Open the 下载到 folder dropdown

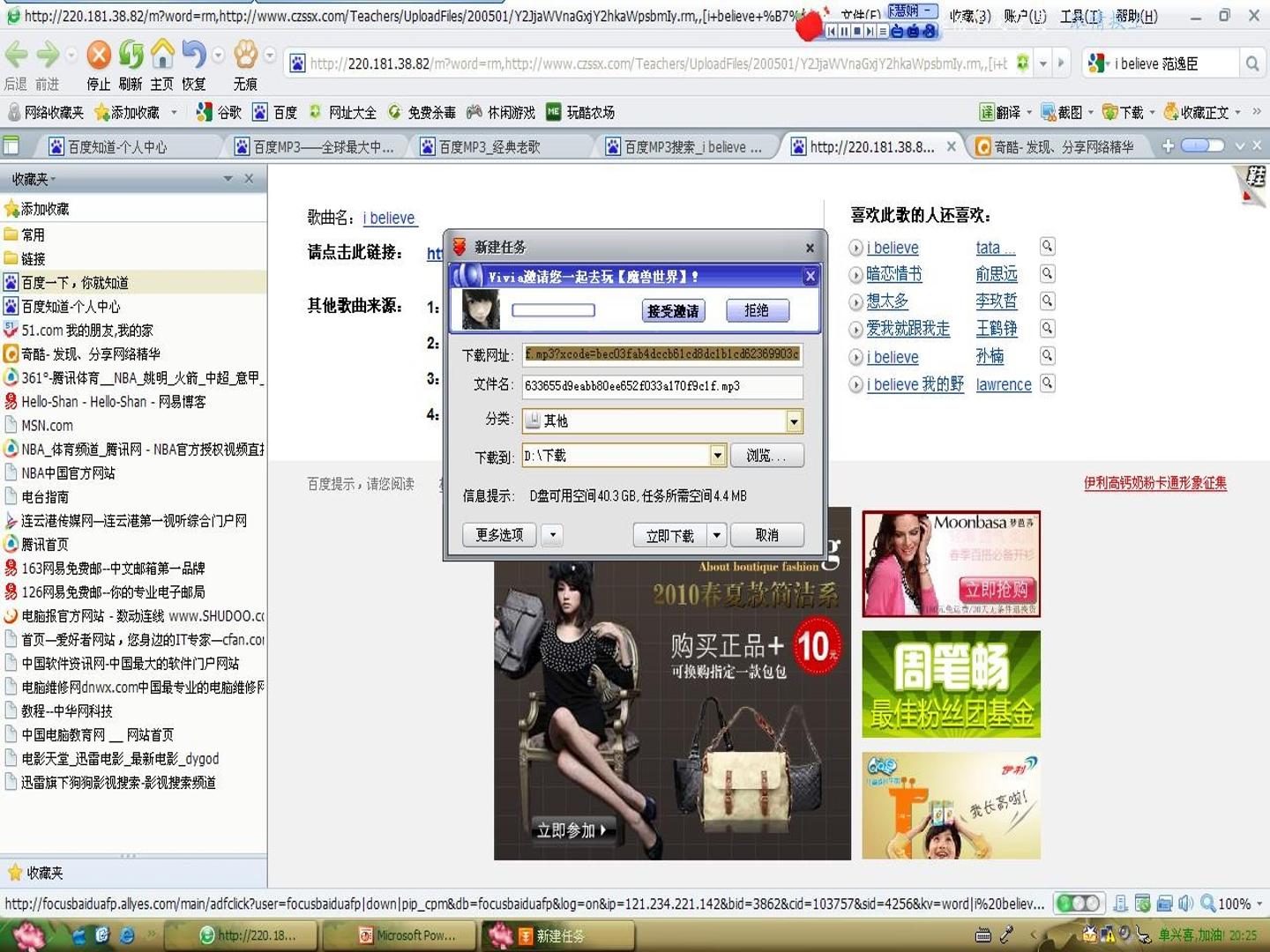(717, 456)
